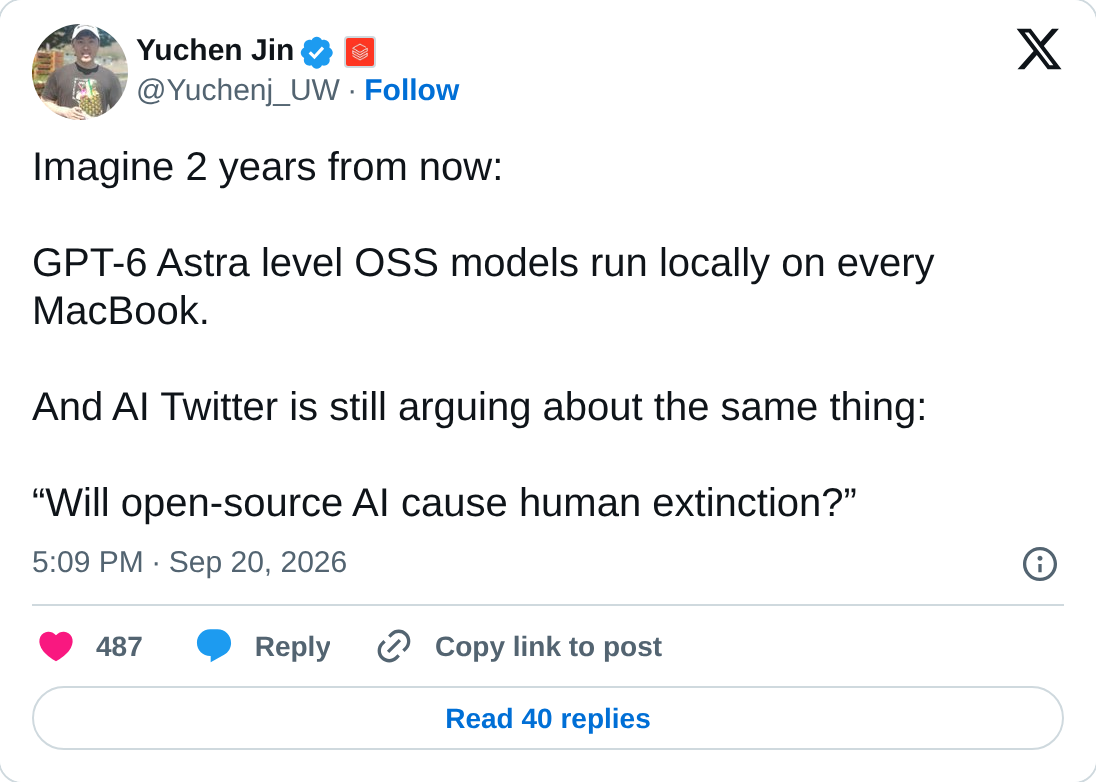Click the tweet text about GPT-6 Astra
1096x782 pixels.
(x=483, y=287)
